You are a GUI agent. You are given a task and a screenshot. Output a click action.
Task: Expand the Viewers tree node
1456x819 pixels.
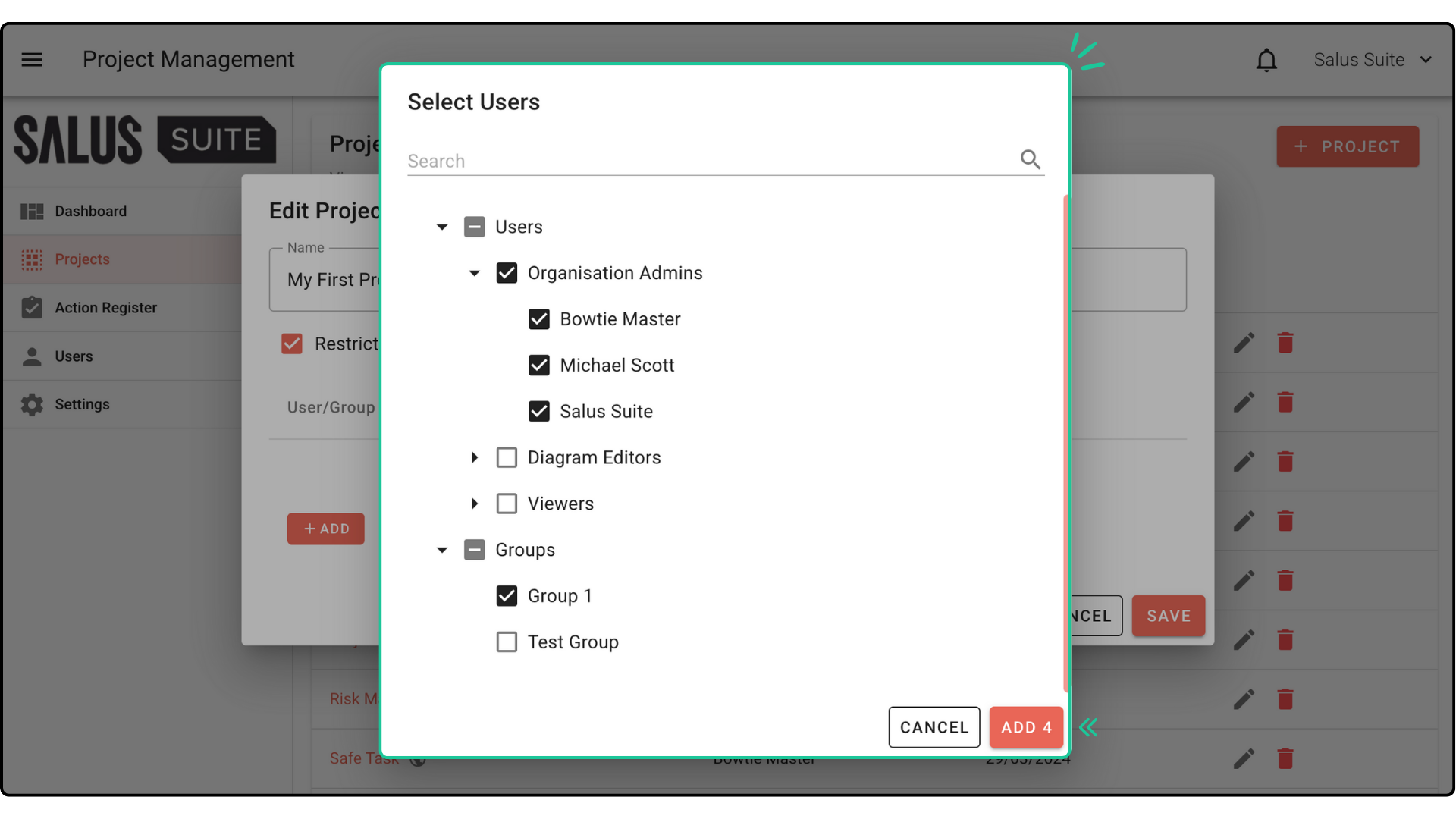[475, 504]
